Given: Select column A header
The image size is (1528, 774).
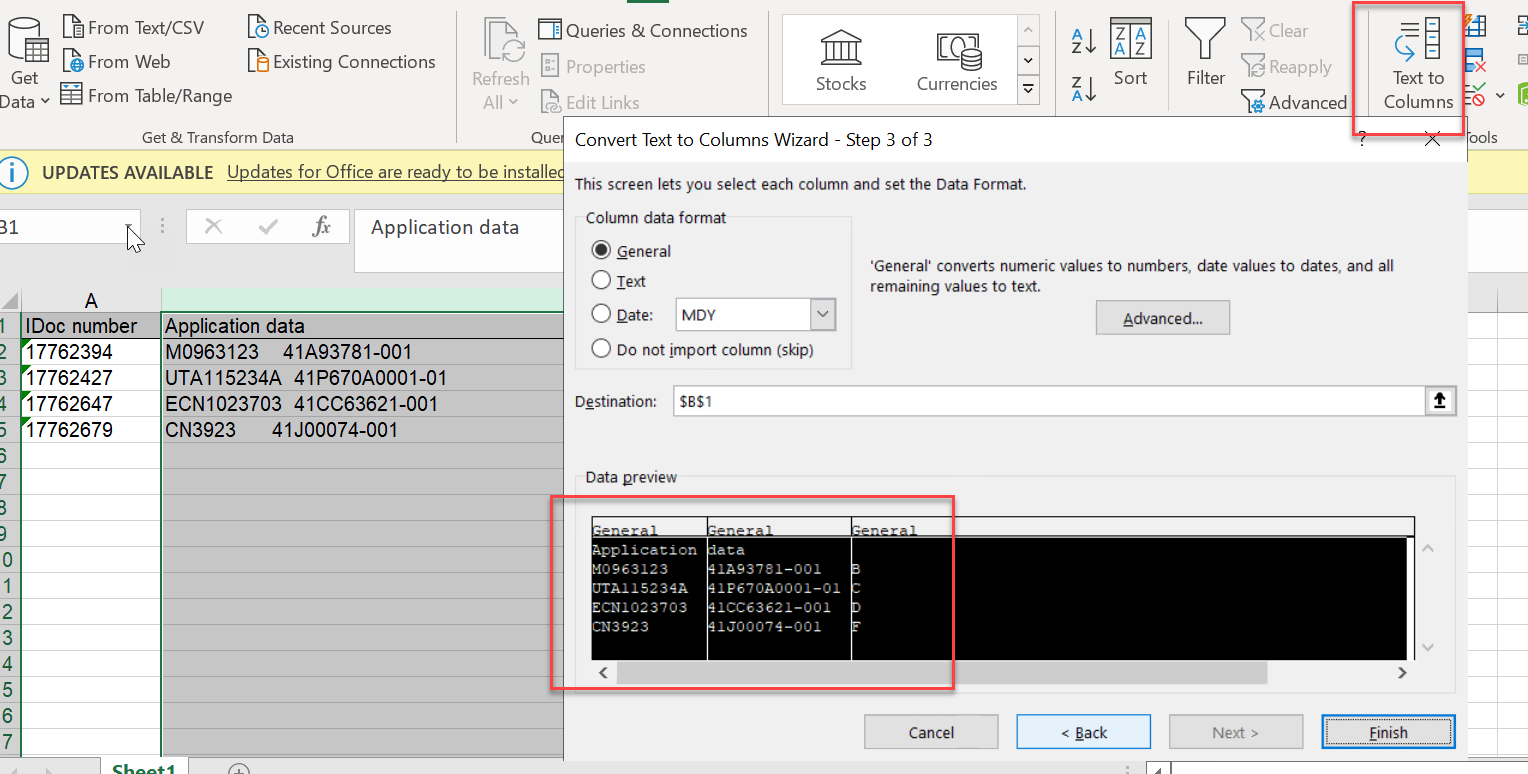Looking at the screenshot, I should (x=91, y=300).
